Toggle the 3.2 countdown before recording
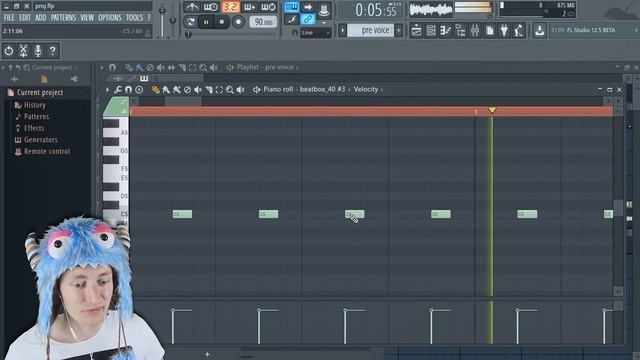The width and height of the screenshot is (640, 360). point(230,7)
